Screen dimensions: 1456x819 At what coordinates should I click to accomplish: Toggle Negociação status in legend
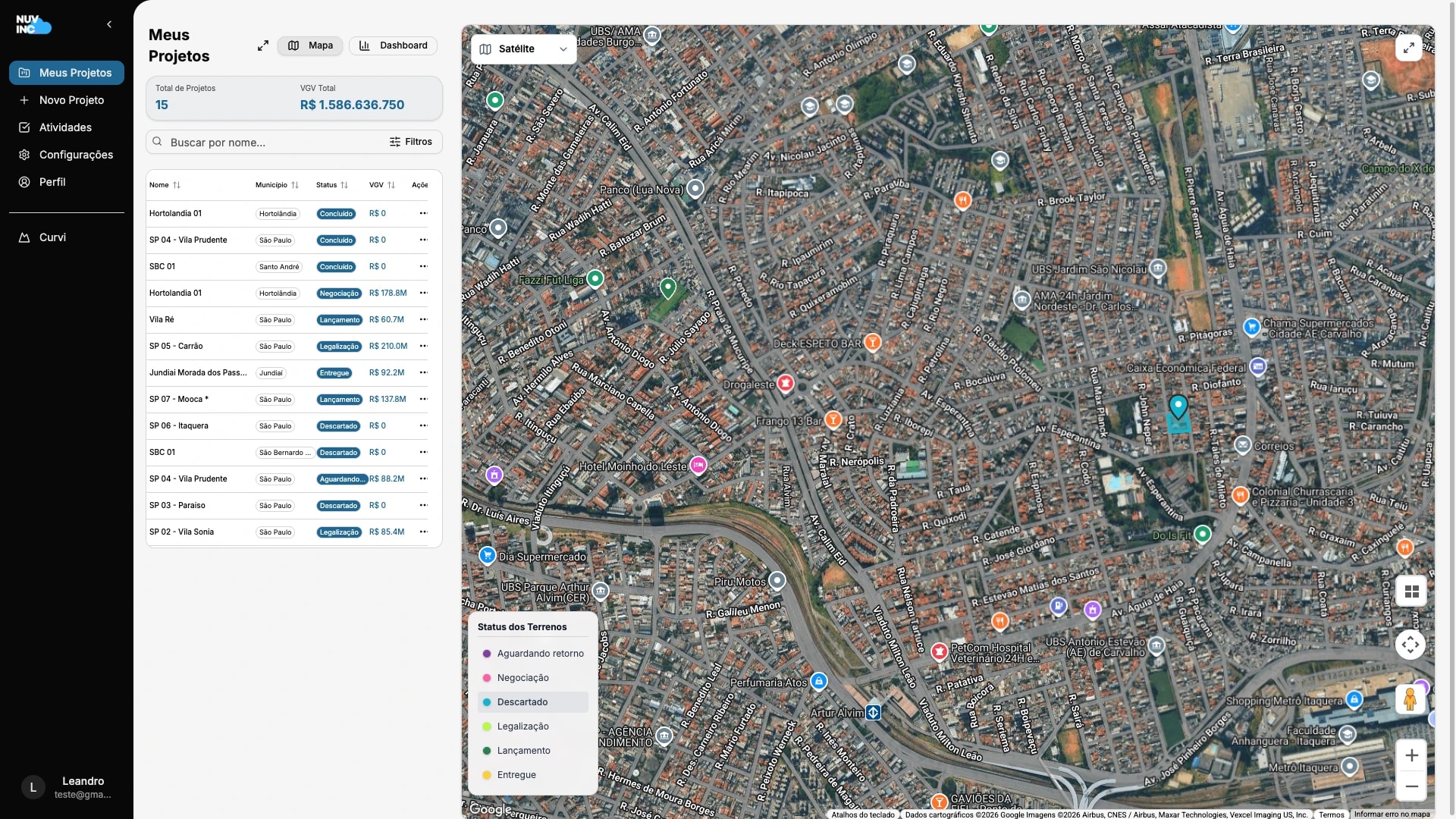point(533,678)
